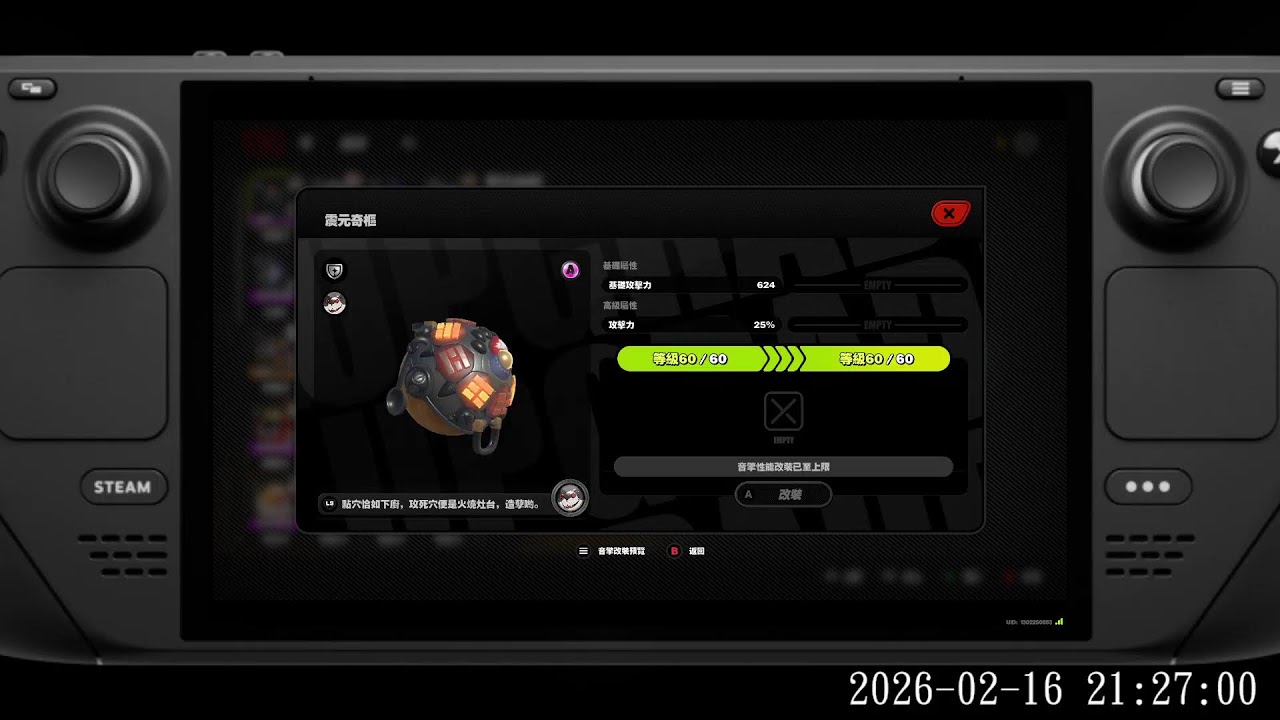Open 音擎改裝預覽 preview menu icon

point(584,551)
